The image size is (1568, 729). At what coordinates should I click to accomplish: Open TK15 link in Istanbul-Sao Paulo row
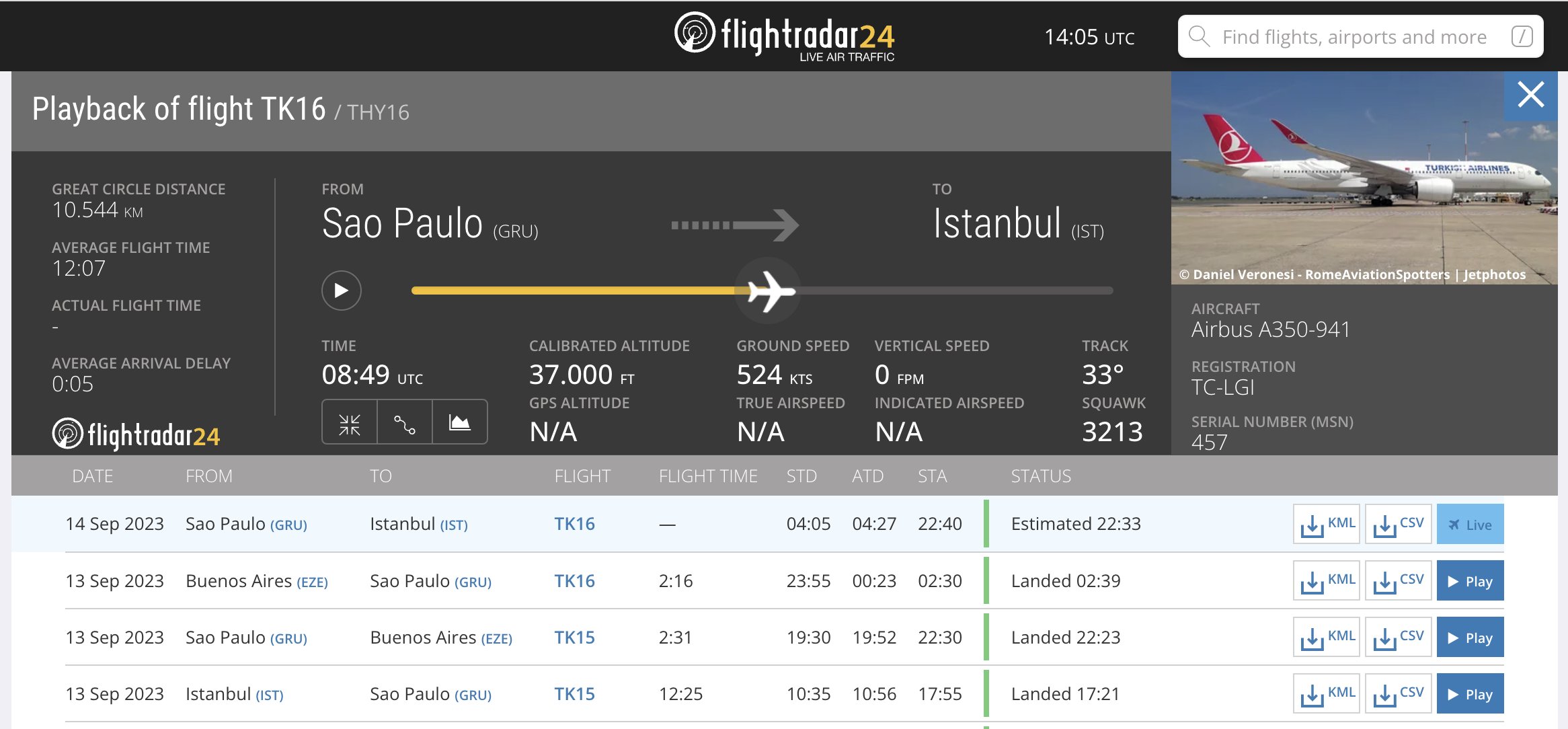[x=574, y=693]
